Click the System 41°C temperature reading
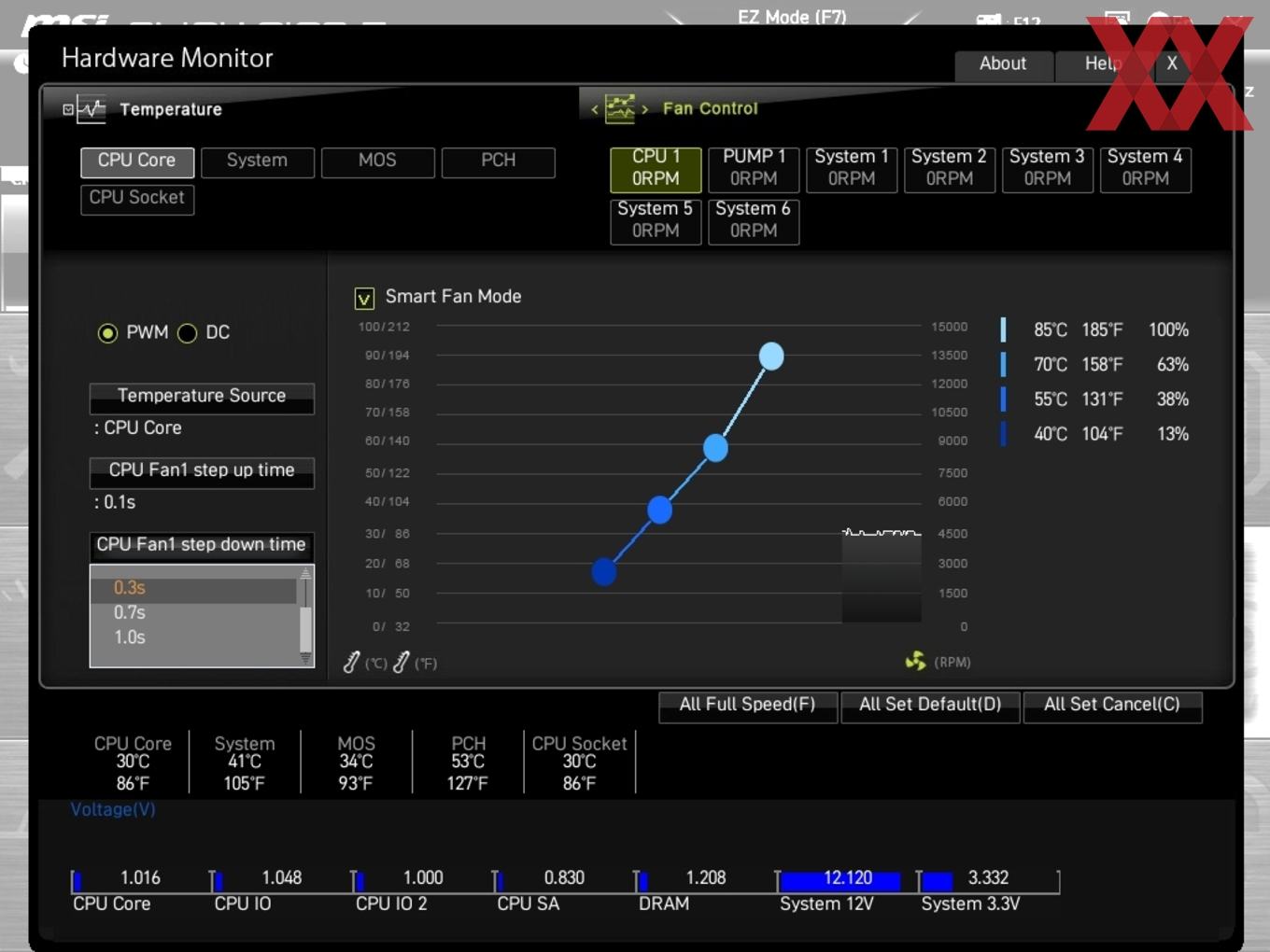This screenshot has width=1270, height=952. [245, 762]
